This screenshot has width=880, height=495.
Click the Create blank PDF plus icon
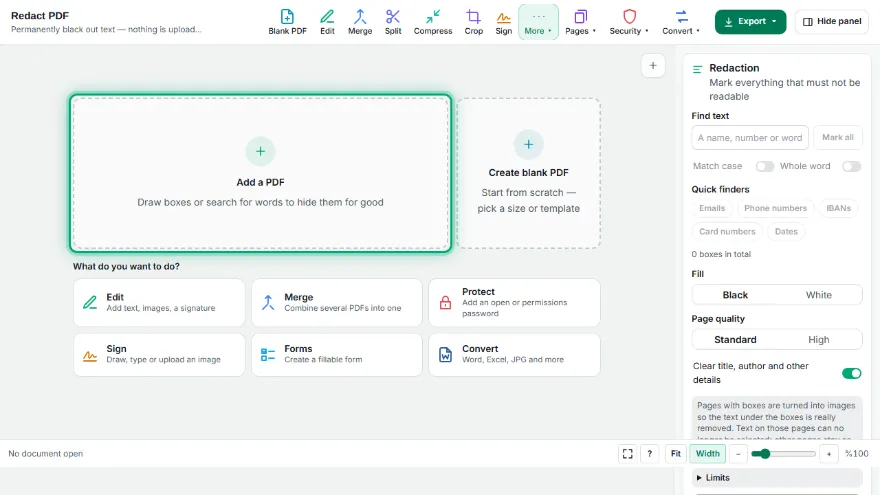[x=529, y=144]
